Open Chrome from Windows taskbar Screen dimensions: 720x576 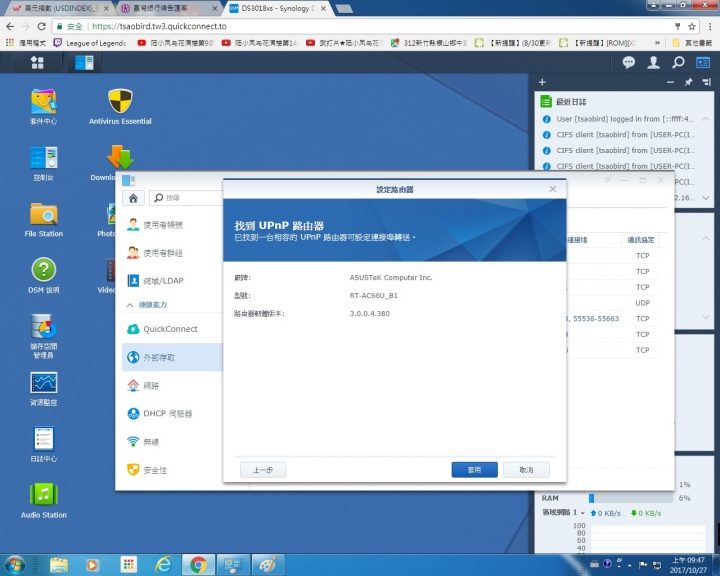click(x=198, y=565)
